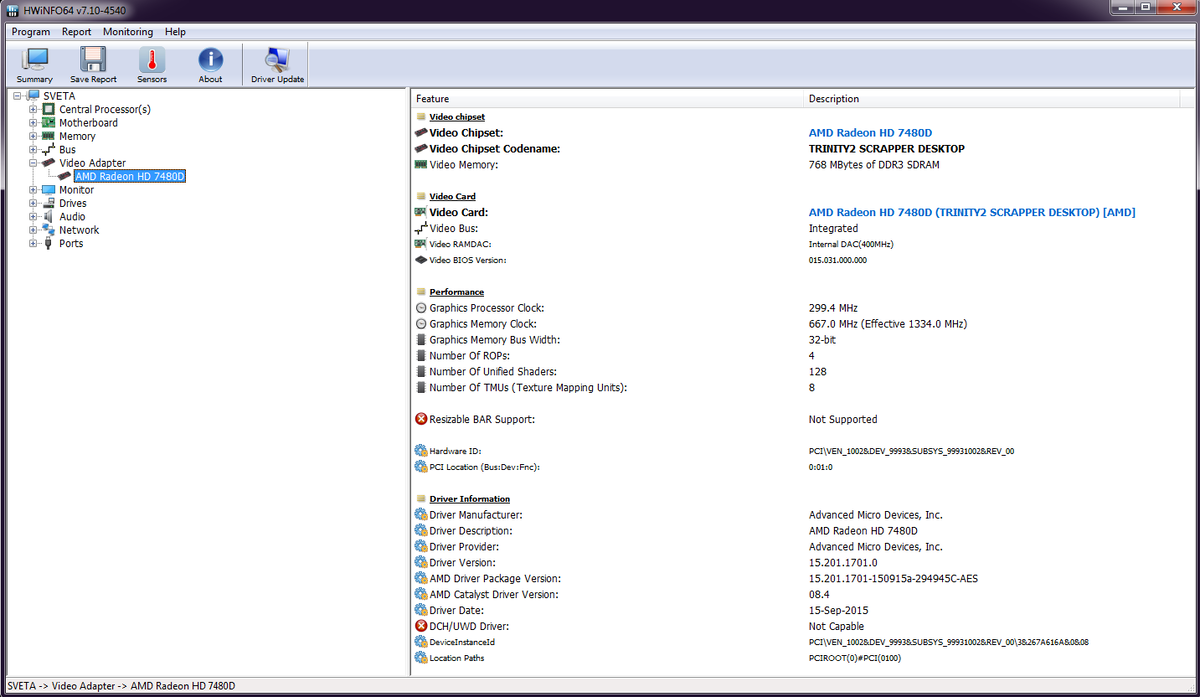Collapse the Video Adapter node
The width and height of the screenshot is (1200, 697).
[34, 163]
